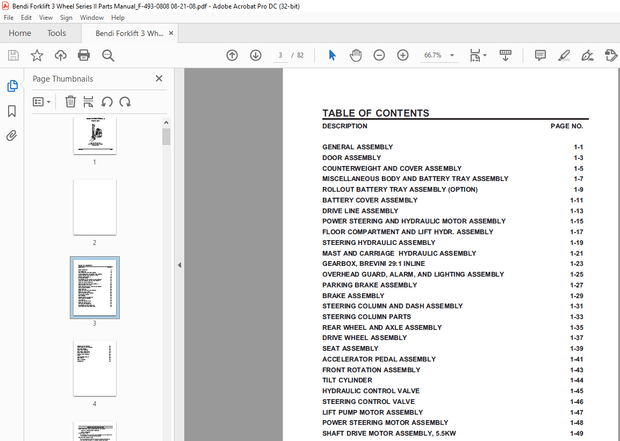Screen dimensions: 620x441
Task: Click the TABLE OF CONTENTS heading
Action: click(376, 113)
